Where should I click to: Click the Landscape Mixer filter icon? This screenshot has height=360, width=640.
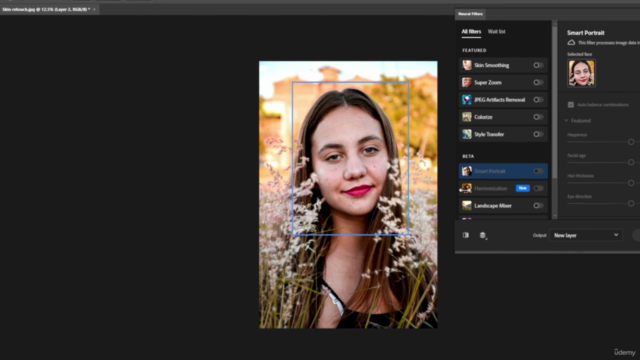pos(467,205)
